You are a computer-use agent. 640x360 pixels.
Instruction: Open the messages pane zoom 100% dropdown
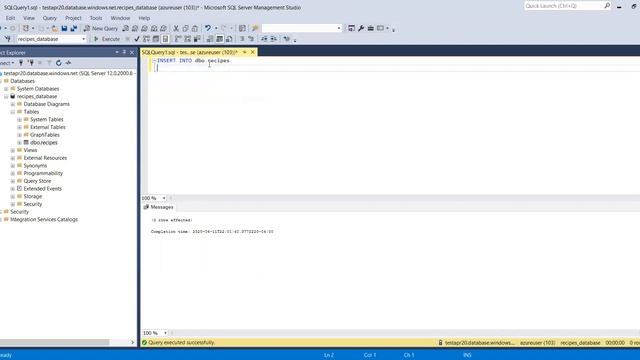[165, 333]
